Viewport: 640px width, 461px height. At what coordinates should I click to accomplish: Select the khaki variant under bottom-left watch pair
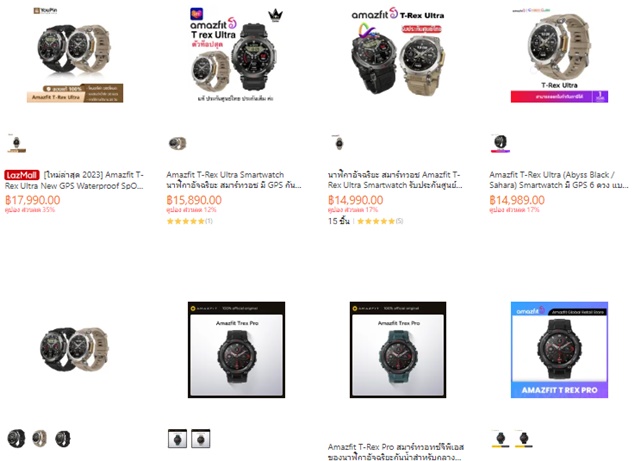point(40,439)
